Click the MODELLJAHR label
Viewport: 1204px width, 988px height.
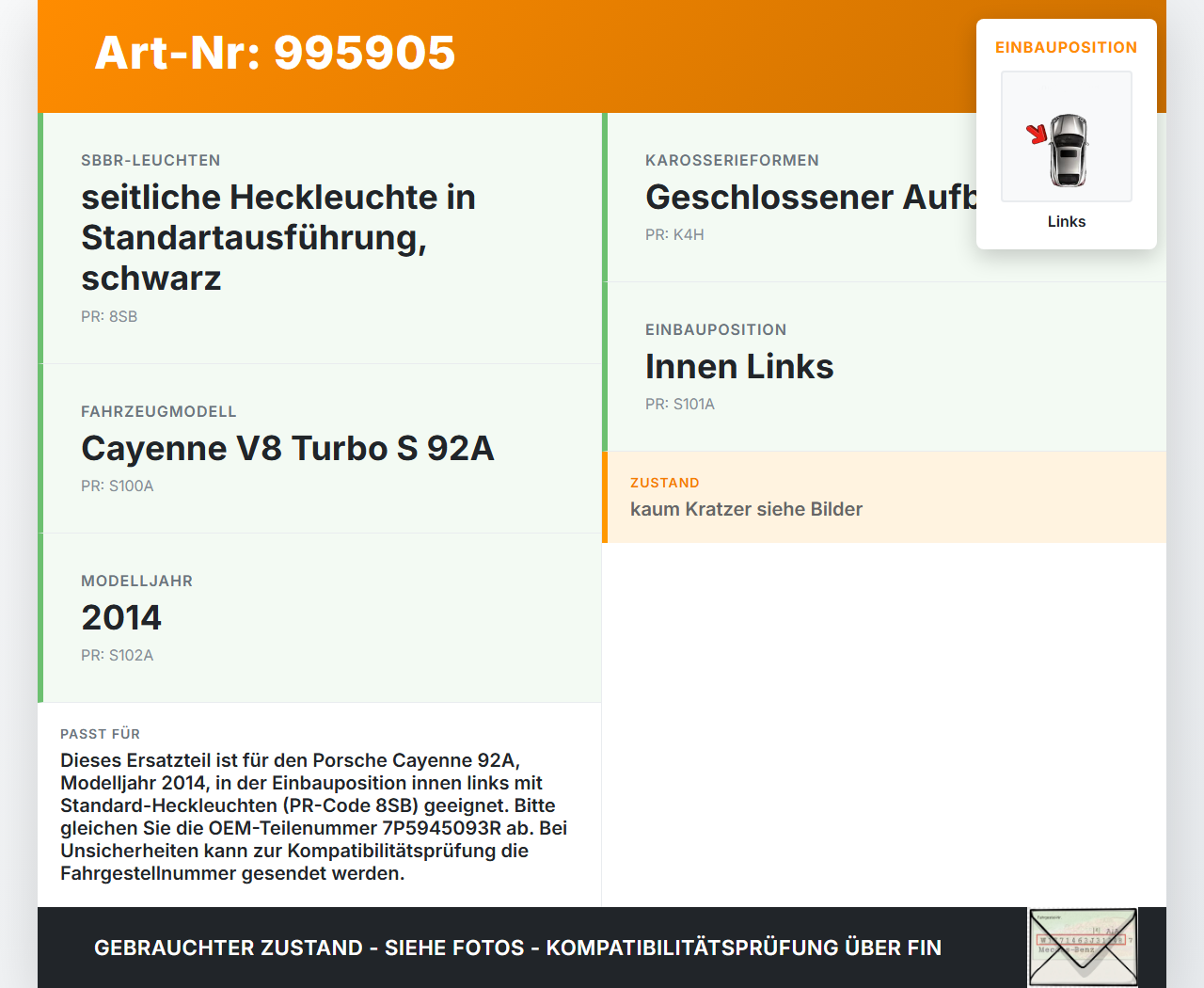click(x=136, y=581)
